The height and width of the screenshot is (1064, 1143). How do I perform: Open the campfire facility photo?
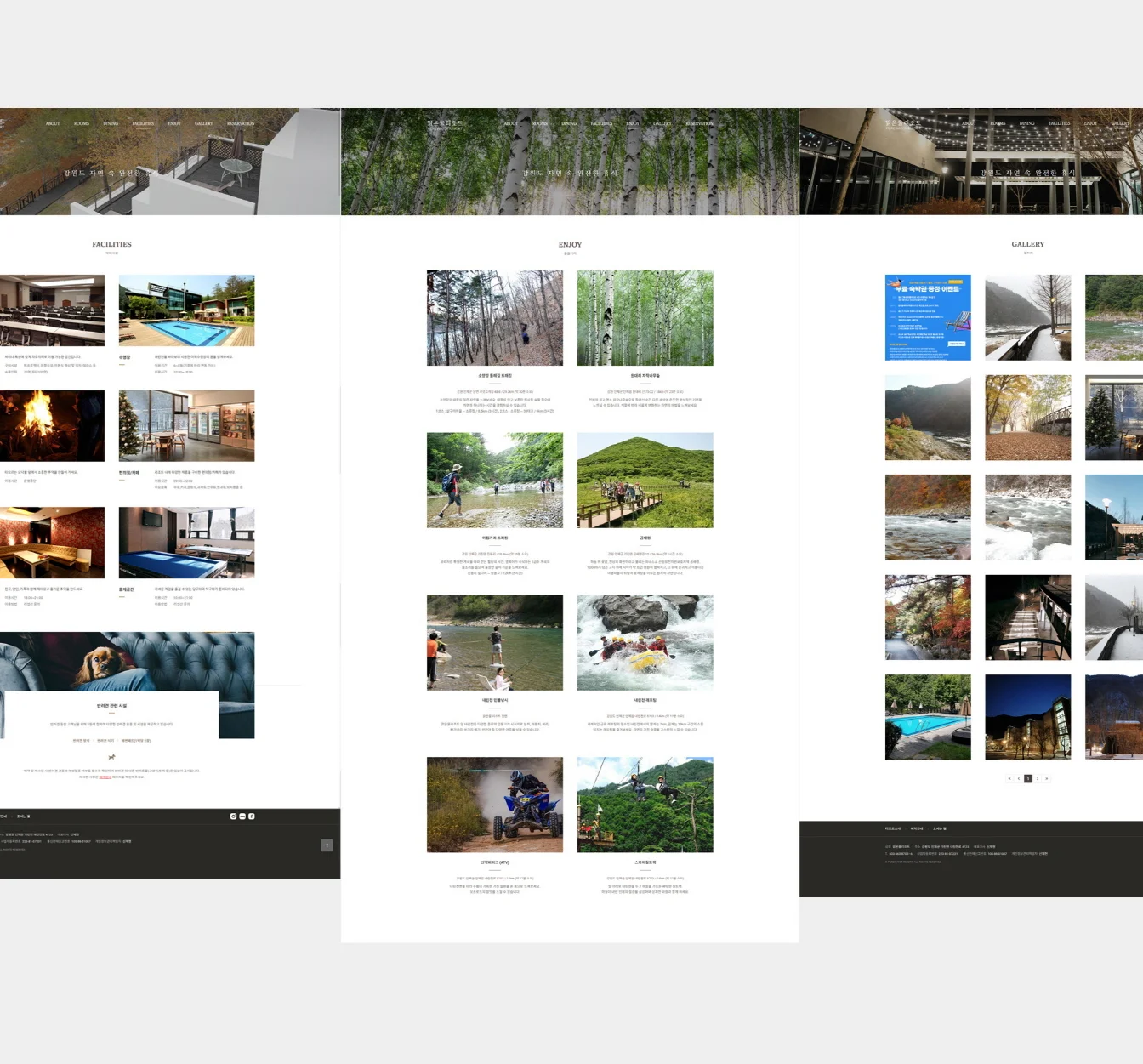point(52,426)
